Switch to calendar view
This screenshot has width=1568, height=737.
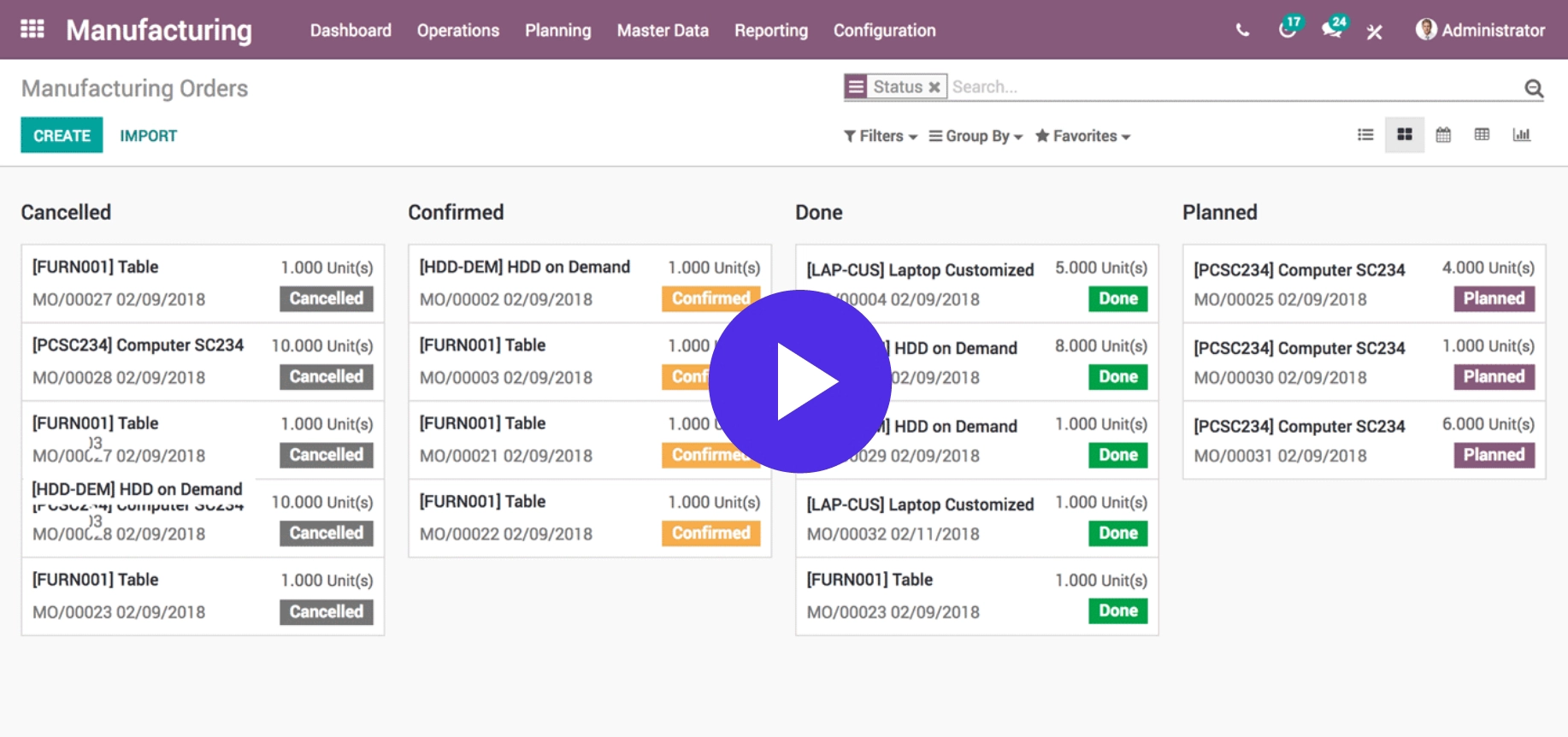click(x=1443, y=135)
